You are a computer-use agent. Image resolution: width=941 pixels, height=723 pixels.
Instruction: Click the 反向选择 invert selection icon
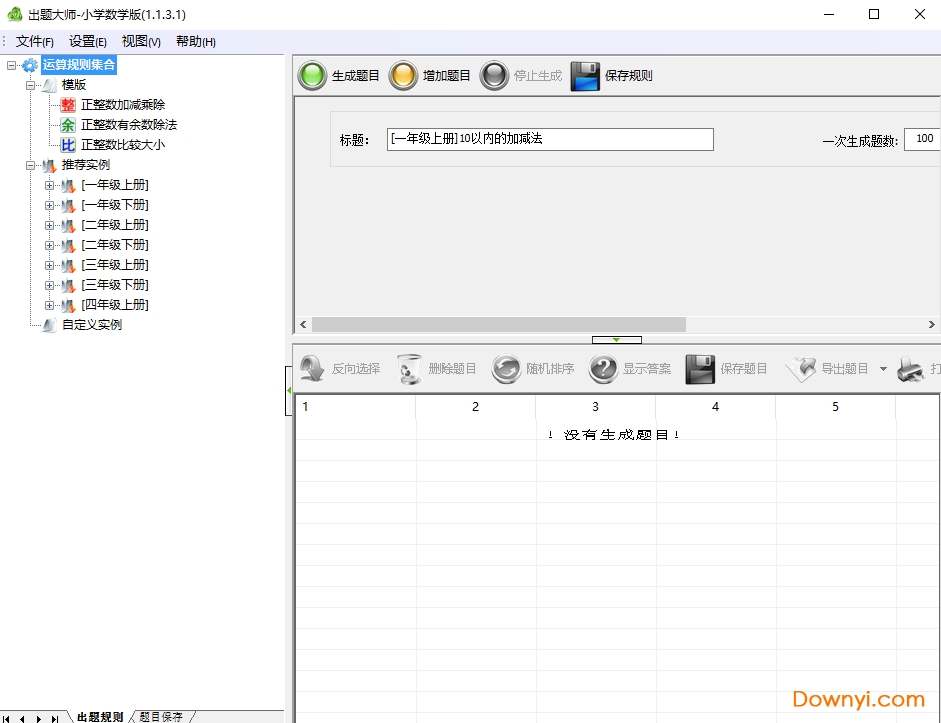click(312, 369)
